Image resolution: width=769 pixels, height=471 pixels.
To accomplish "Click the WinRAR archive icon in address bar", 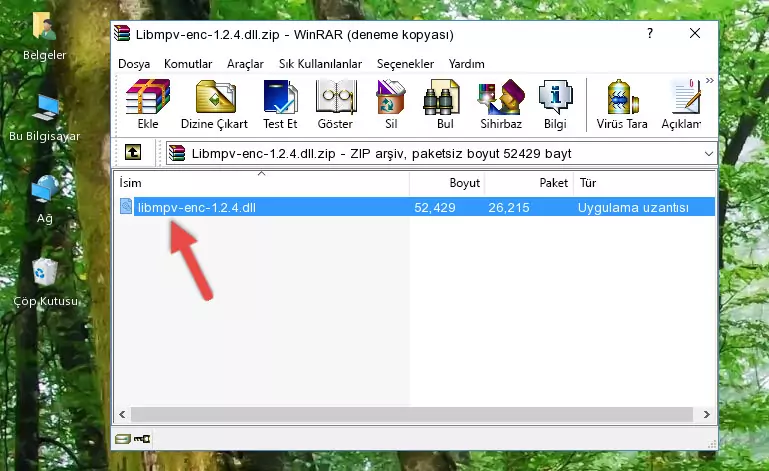I will tap(177, 154).
